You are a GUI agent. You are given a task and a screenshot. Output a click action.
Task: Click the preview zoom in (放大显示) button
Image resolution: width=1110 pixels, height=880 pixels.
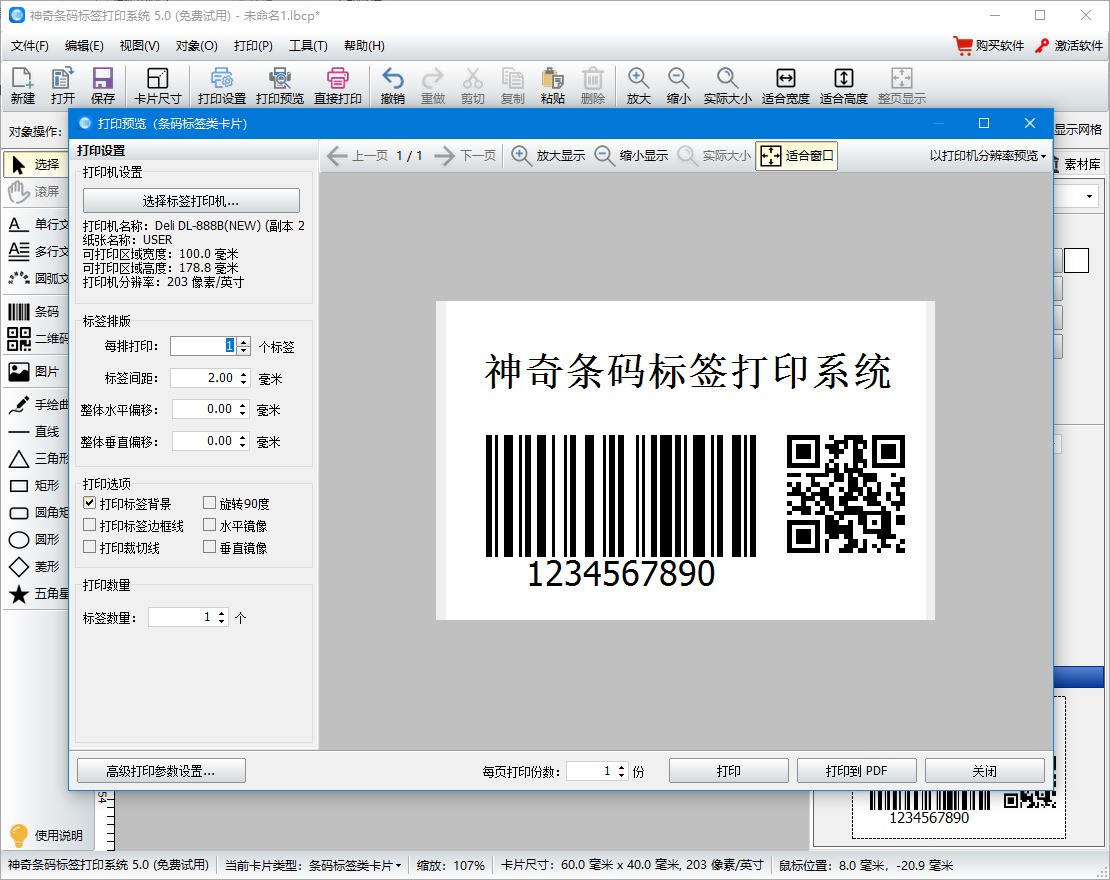click(549, 155)
